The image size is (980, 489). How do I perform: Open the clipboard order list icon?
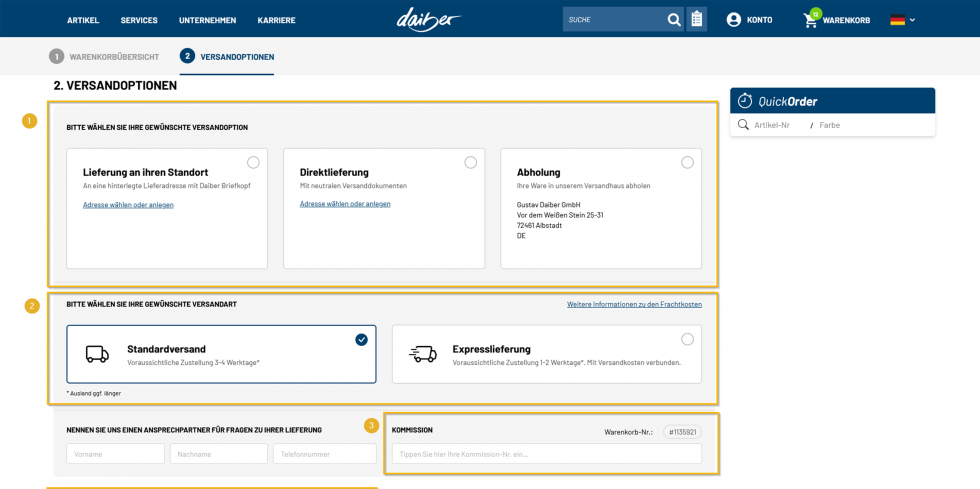tap(696, 19)
